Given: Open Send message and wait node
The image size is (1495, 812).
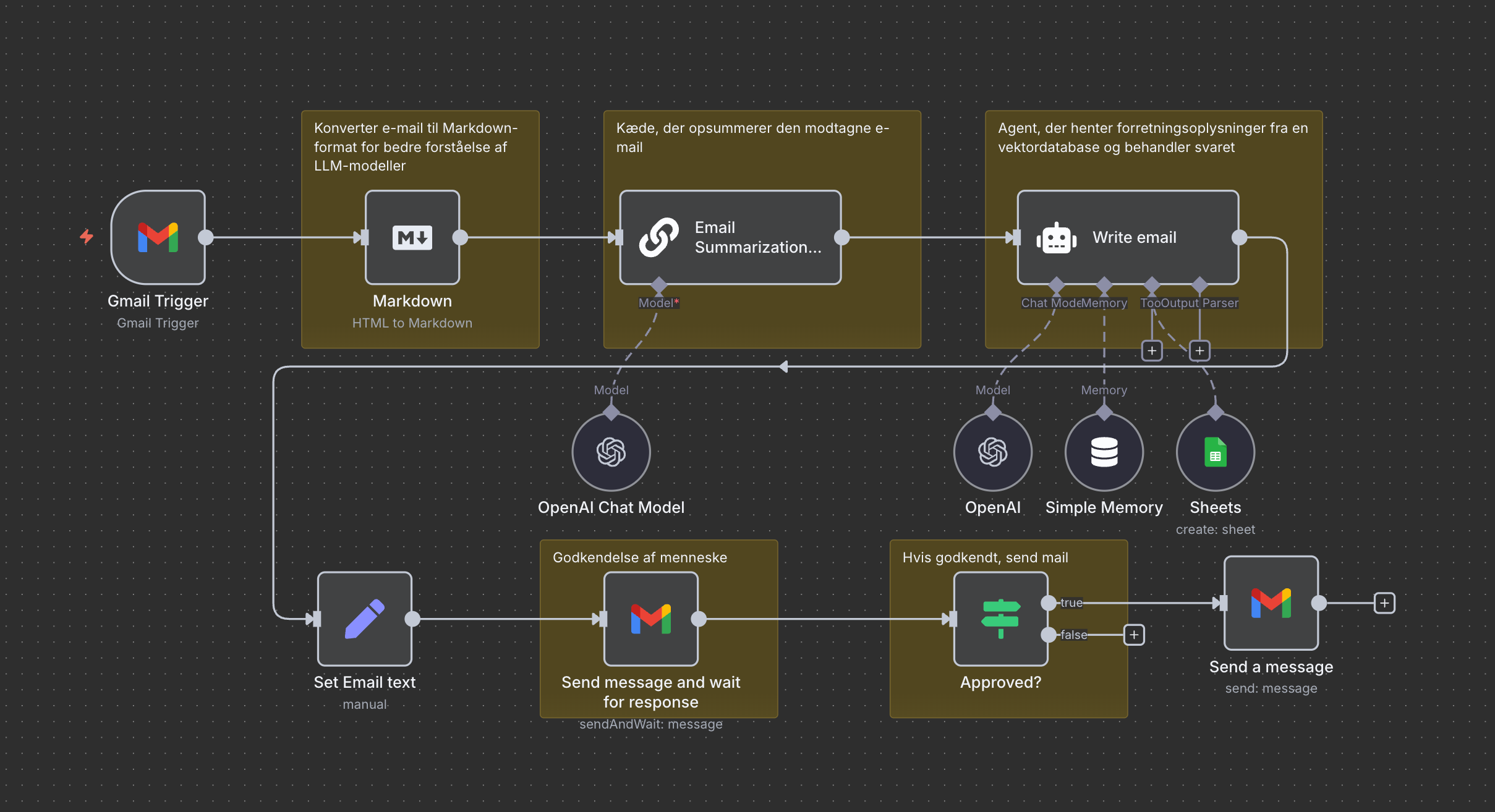Looking at the screenshot, I should pos(650,619).
